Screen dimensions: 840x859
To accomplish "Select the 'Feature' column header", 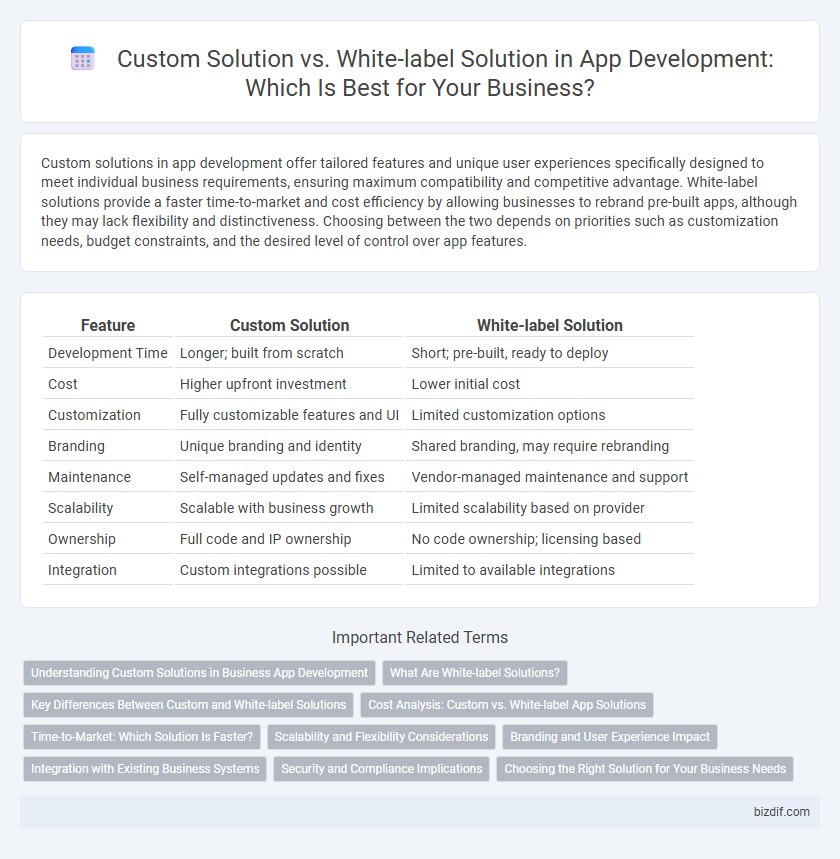I will (x=108, y=325).
